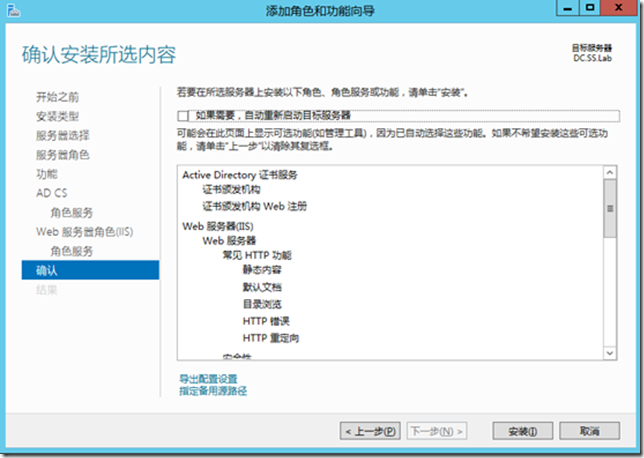644x458 pixels.
Task: Click the 安装(I) install button
Action: (x=522, y=431)
